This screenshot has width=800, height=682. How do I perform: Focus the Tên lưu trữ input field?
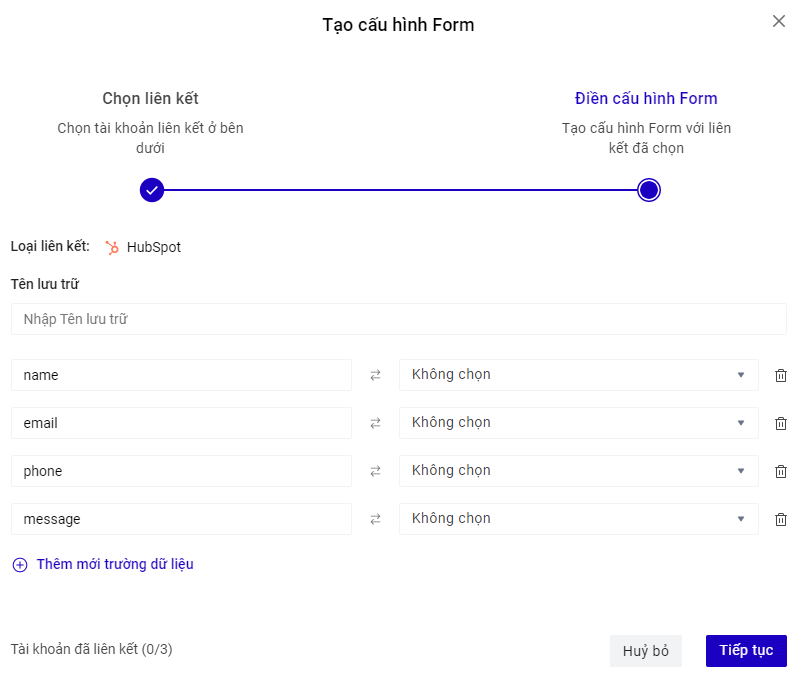click(x=398, y=319)
